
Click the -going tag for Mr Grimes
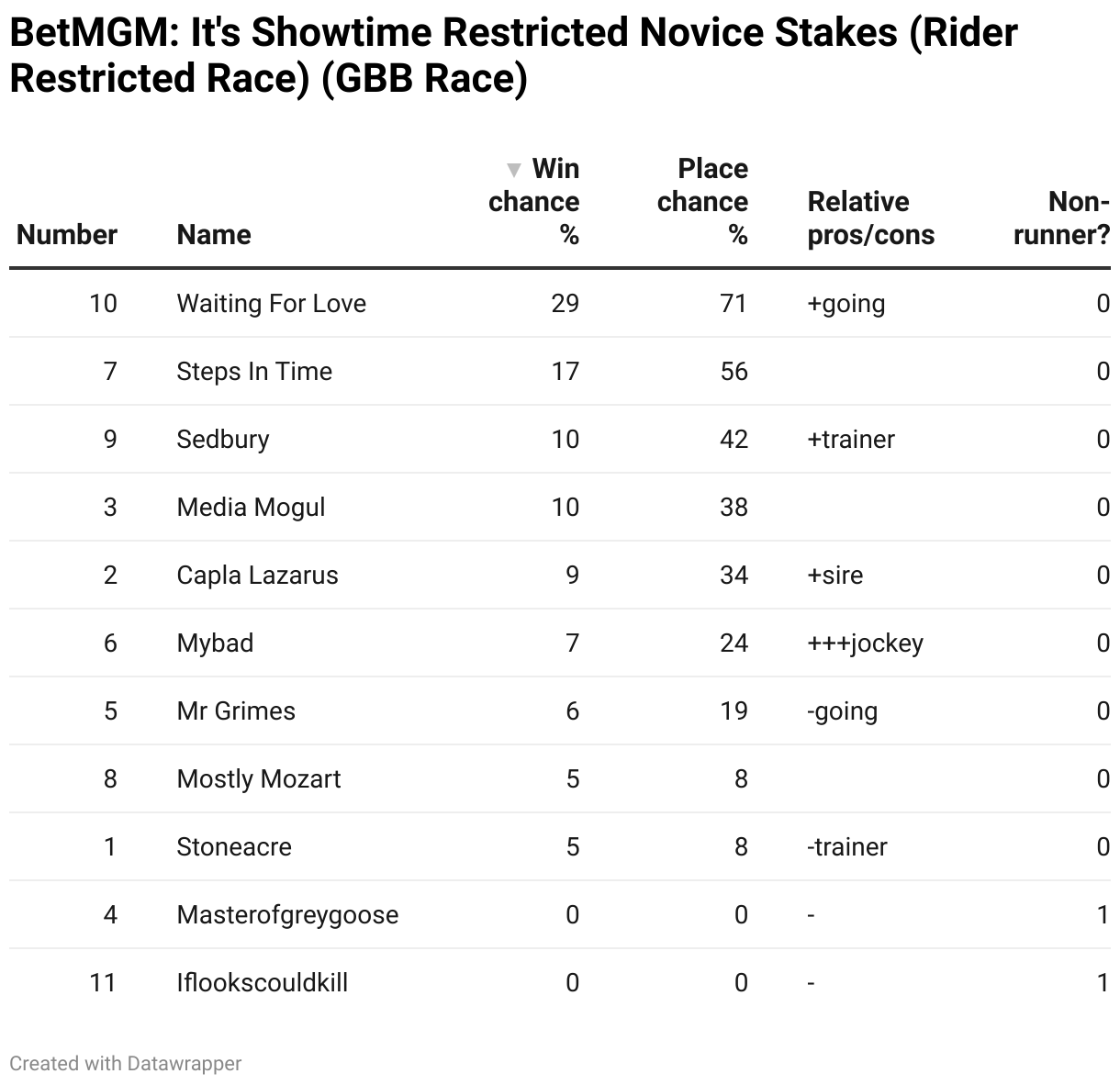(x=843, y=711)
